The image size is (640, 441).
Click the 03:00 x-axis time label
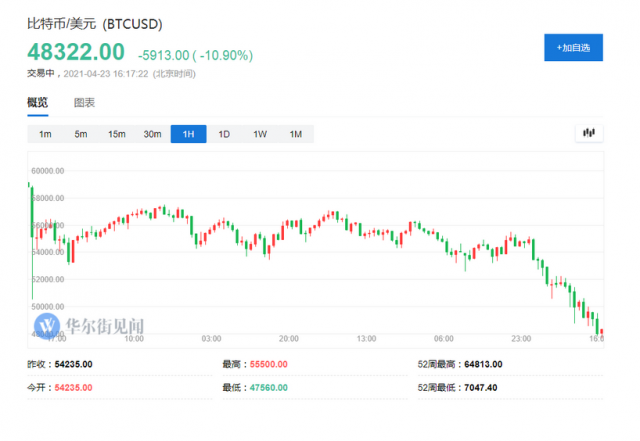tap(211, 339)
